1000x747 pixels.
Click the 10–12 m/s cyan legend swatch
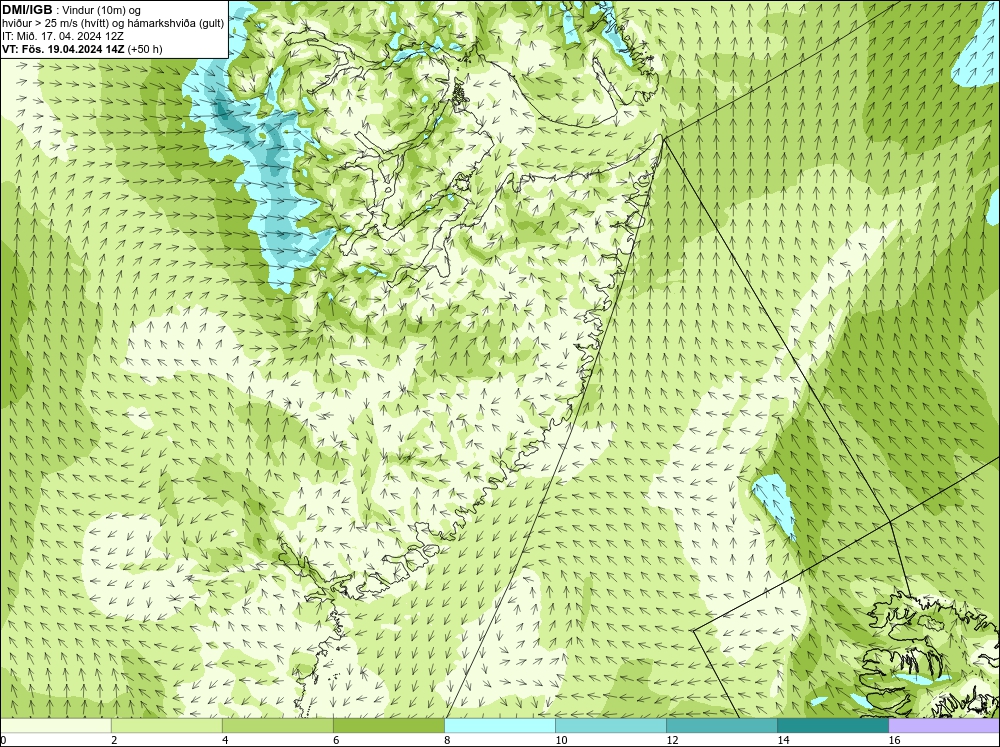tap(611, 726)
